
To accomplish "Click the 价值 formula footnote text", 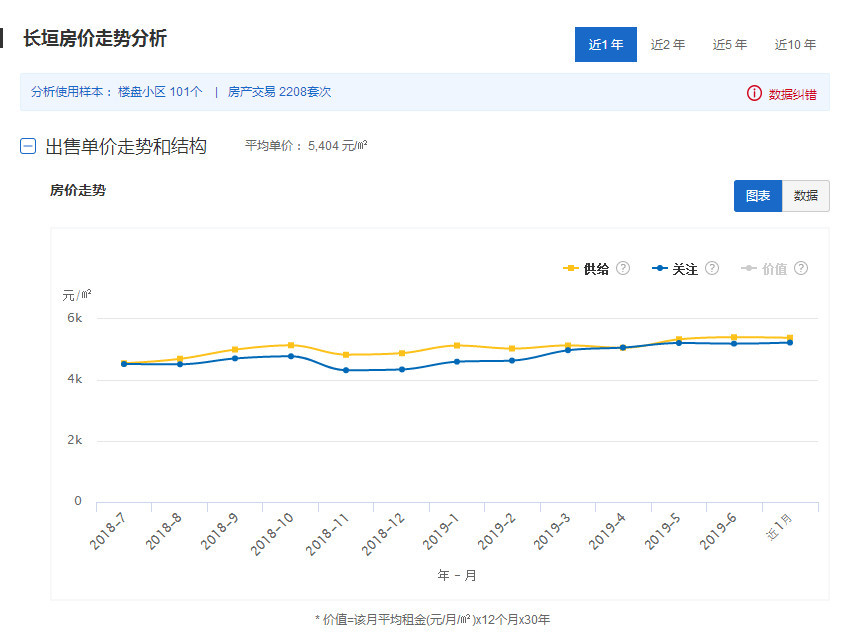I will (x=432, y=619).
